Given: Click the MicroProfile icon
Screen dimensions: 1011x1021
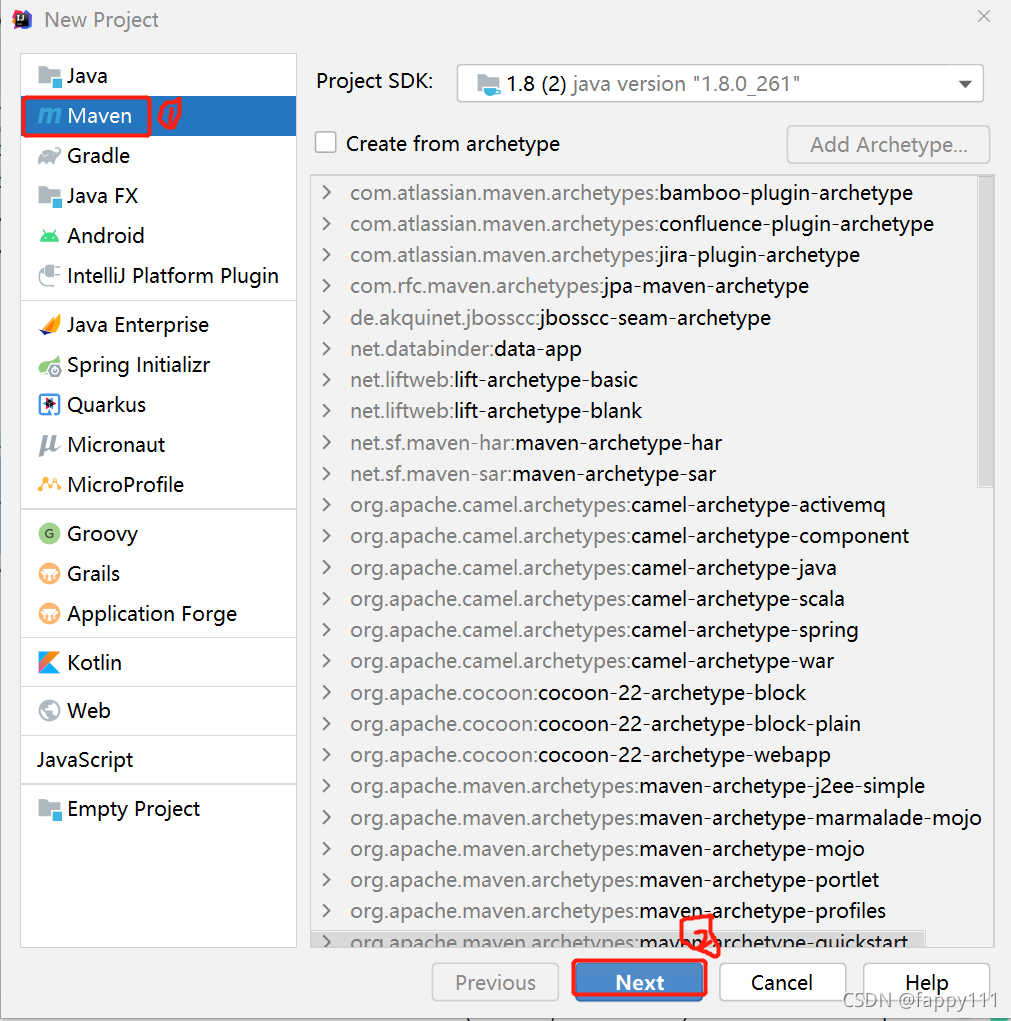Looking at the screenshot, I should (49, 484).
